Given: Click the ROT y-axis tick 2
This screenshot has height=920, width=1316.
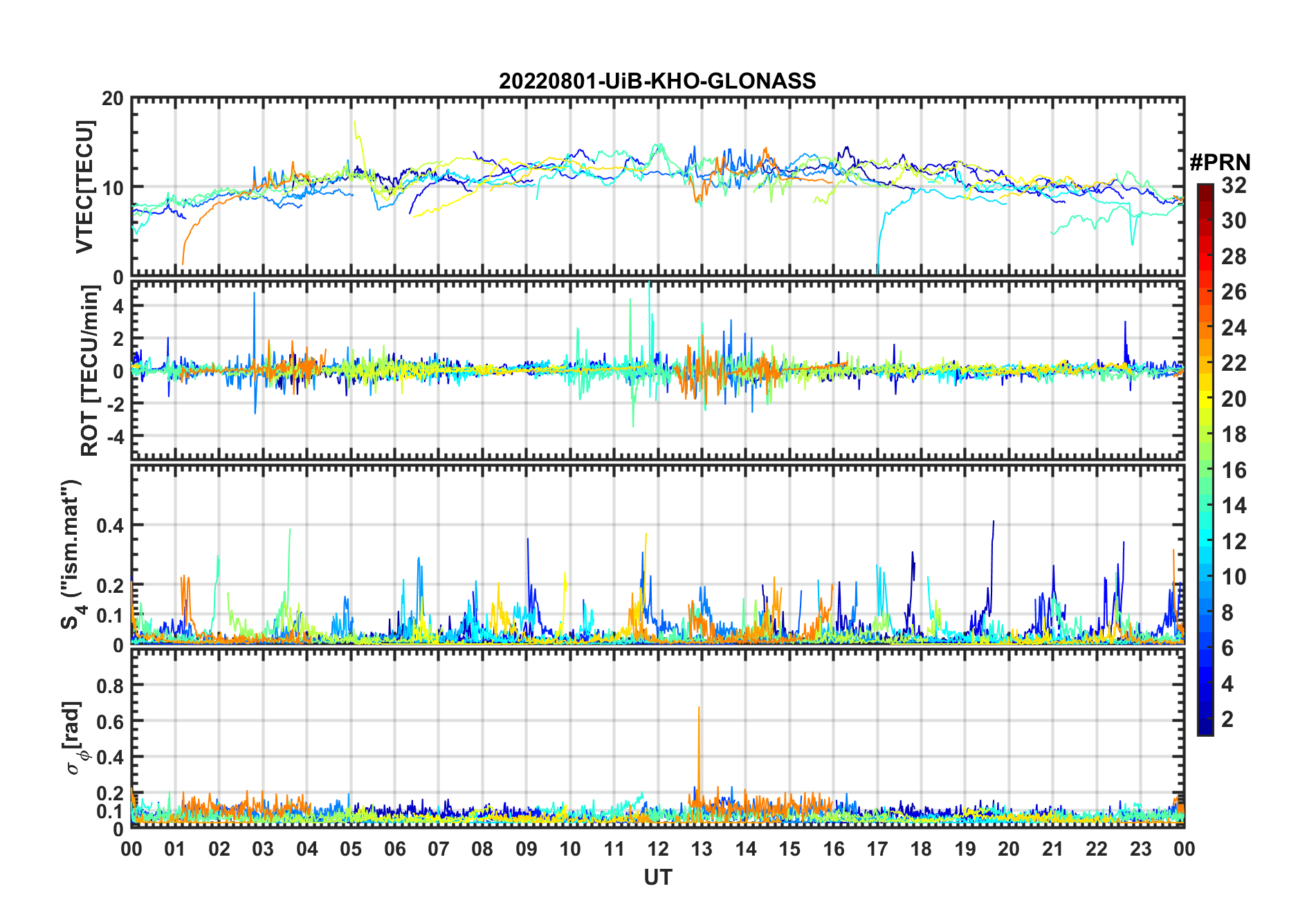Looking at the screenshot, I should point(119,338).
